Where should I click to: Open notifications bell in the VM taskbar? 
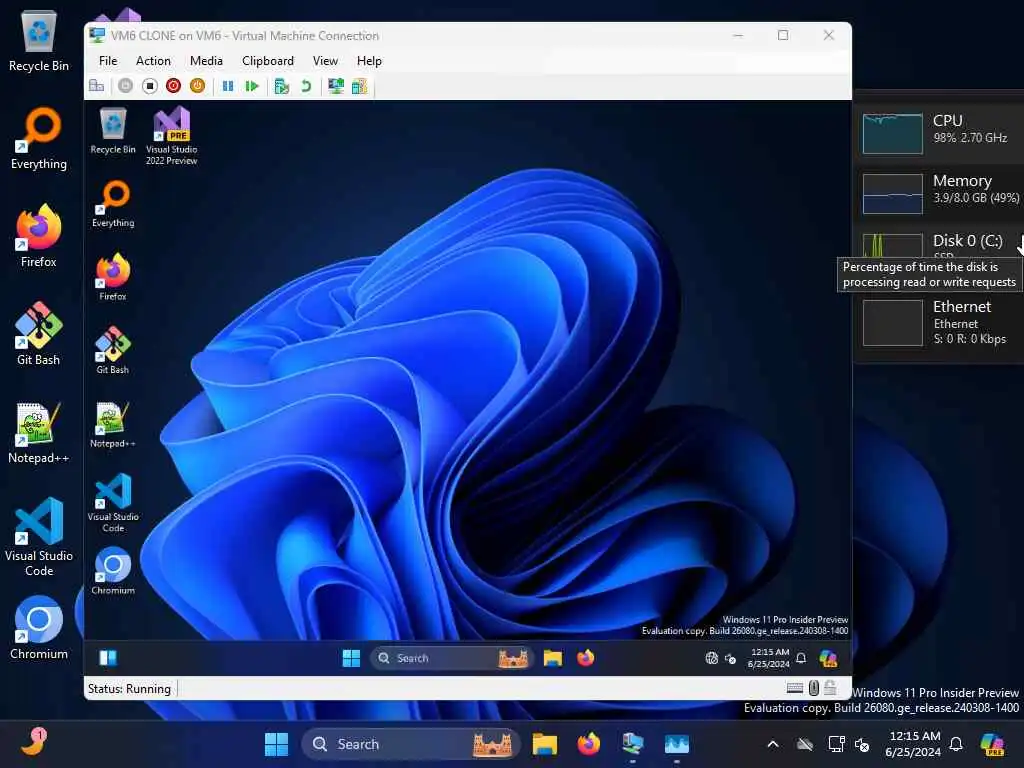(801, 658)
